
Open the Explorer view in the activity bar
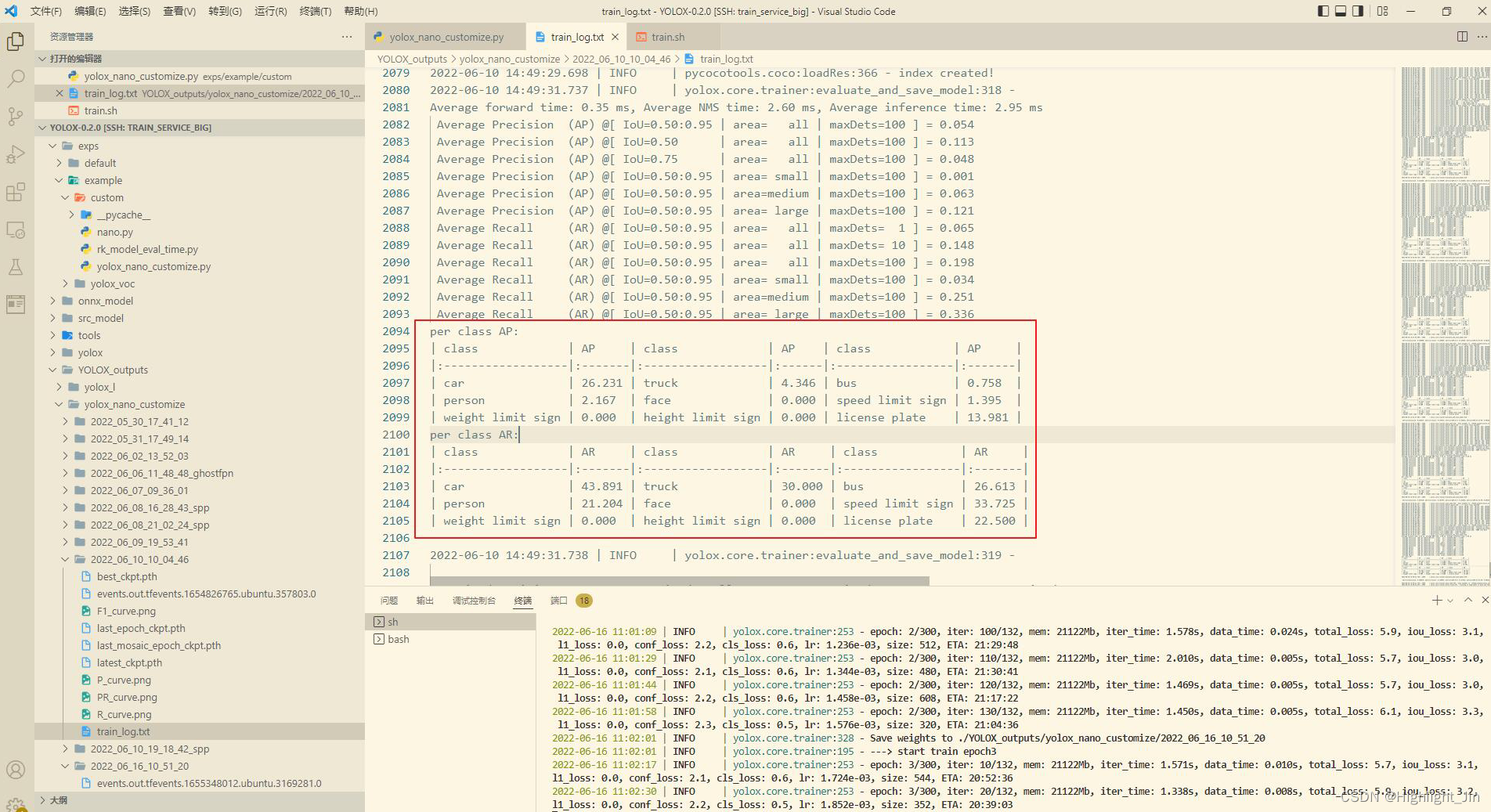16,41
